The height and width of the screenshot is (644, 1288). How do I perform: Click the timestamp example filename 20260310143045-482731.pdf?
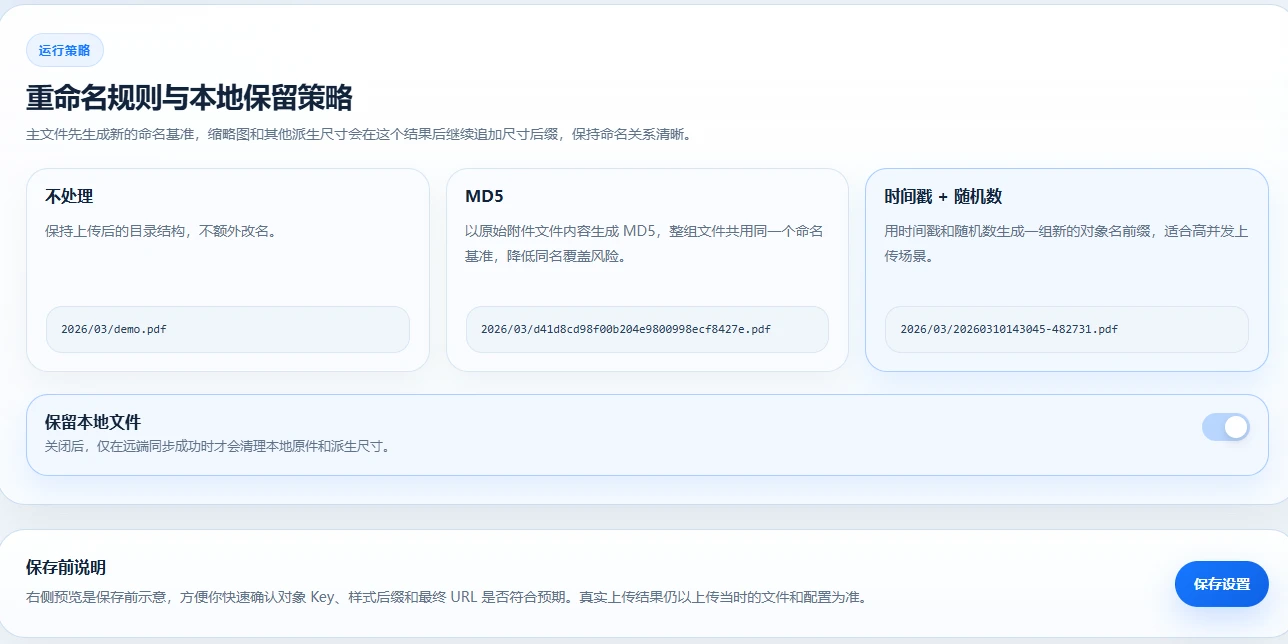tap(1009, 329)
